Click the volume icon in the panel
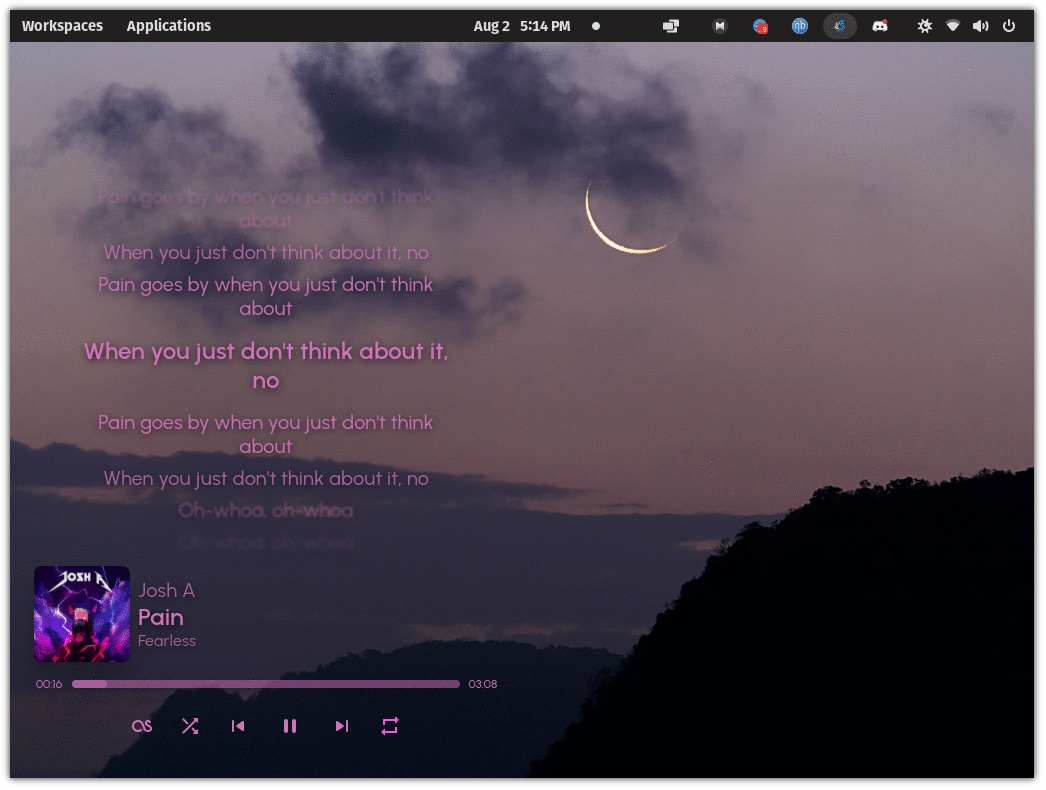 coord(980,25)
